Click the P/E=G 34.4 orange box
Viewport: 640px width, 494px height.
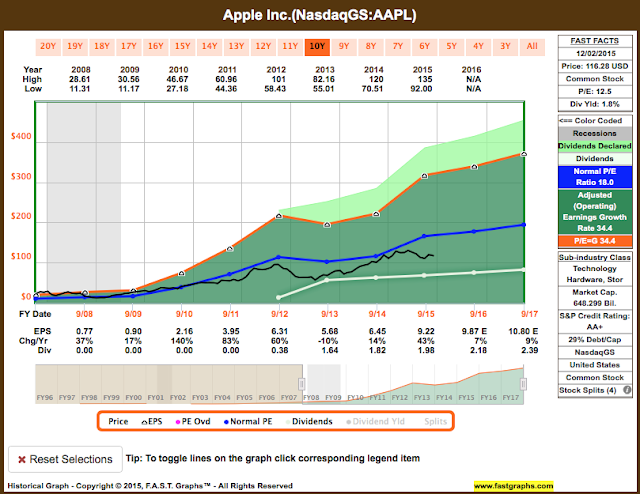[595, 241]
